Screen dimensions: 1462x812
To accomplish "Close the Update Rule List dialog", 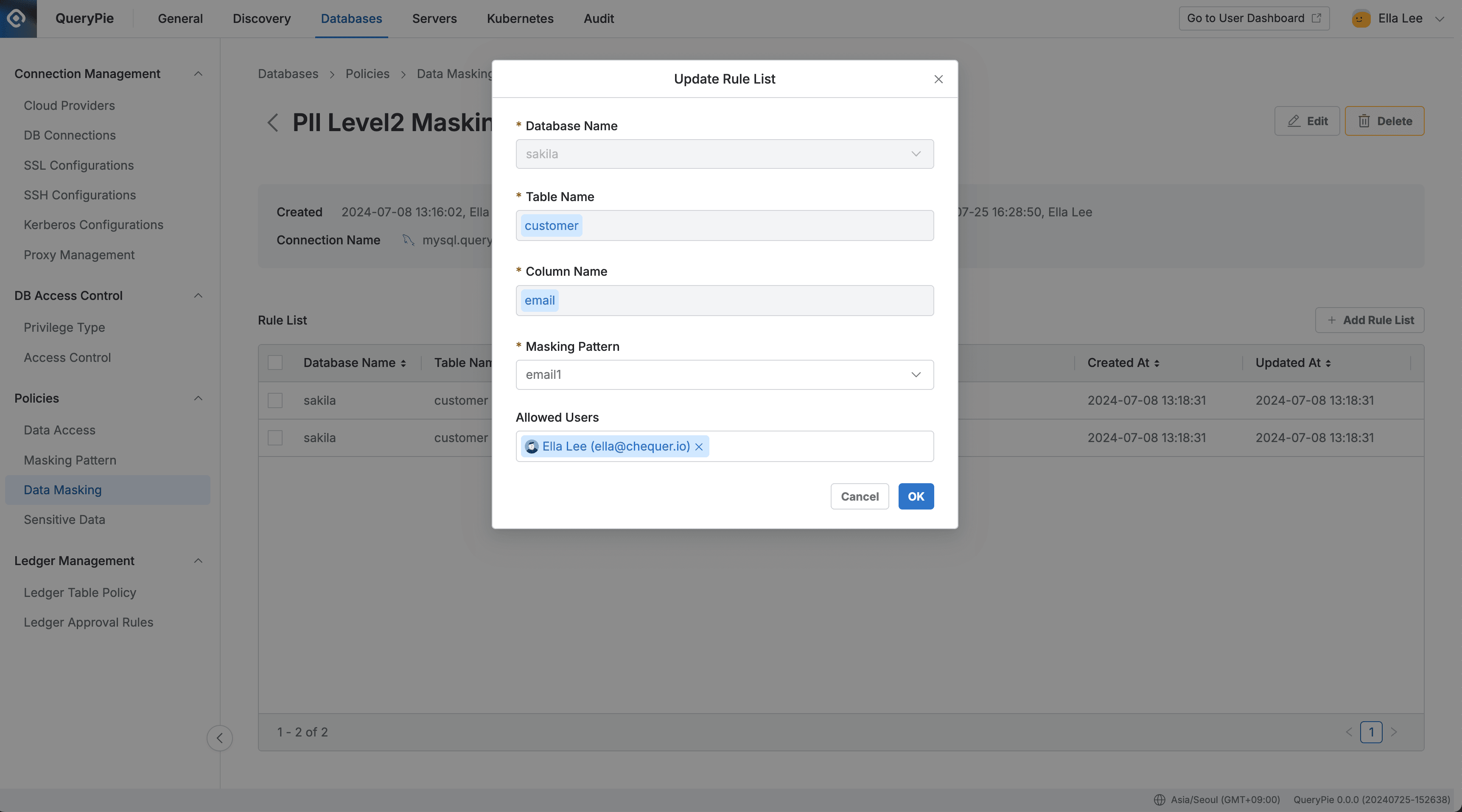I will 938,79.
